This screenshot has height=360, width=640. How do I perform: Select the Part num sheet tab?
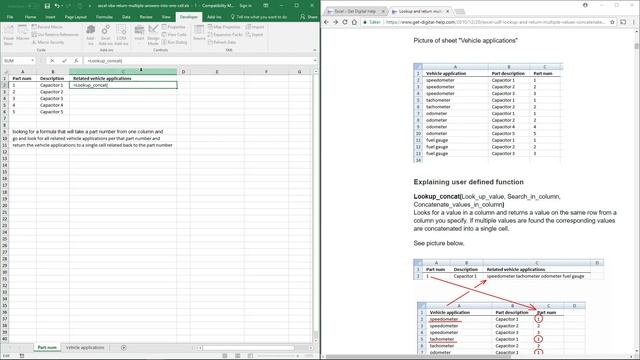click(47, 347)
